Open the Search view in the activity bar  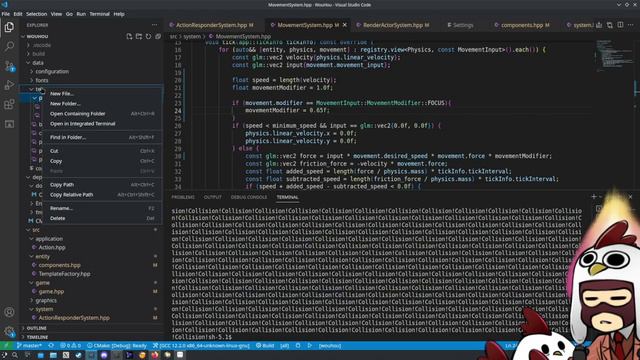(x=9, y=46)
